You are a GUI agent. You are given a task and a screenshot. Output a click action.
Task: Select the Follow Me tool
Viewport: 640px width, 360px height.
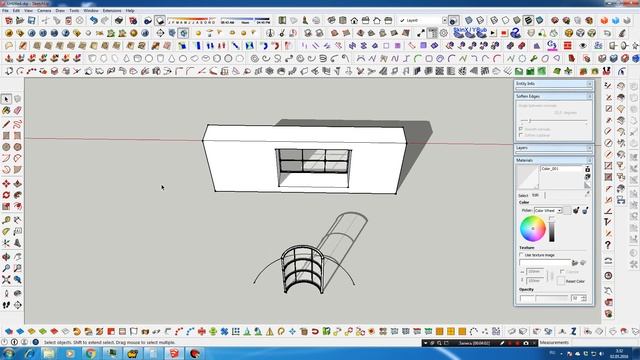click(18, 195)
